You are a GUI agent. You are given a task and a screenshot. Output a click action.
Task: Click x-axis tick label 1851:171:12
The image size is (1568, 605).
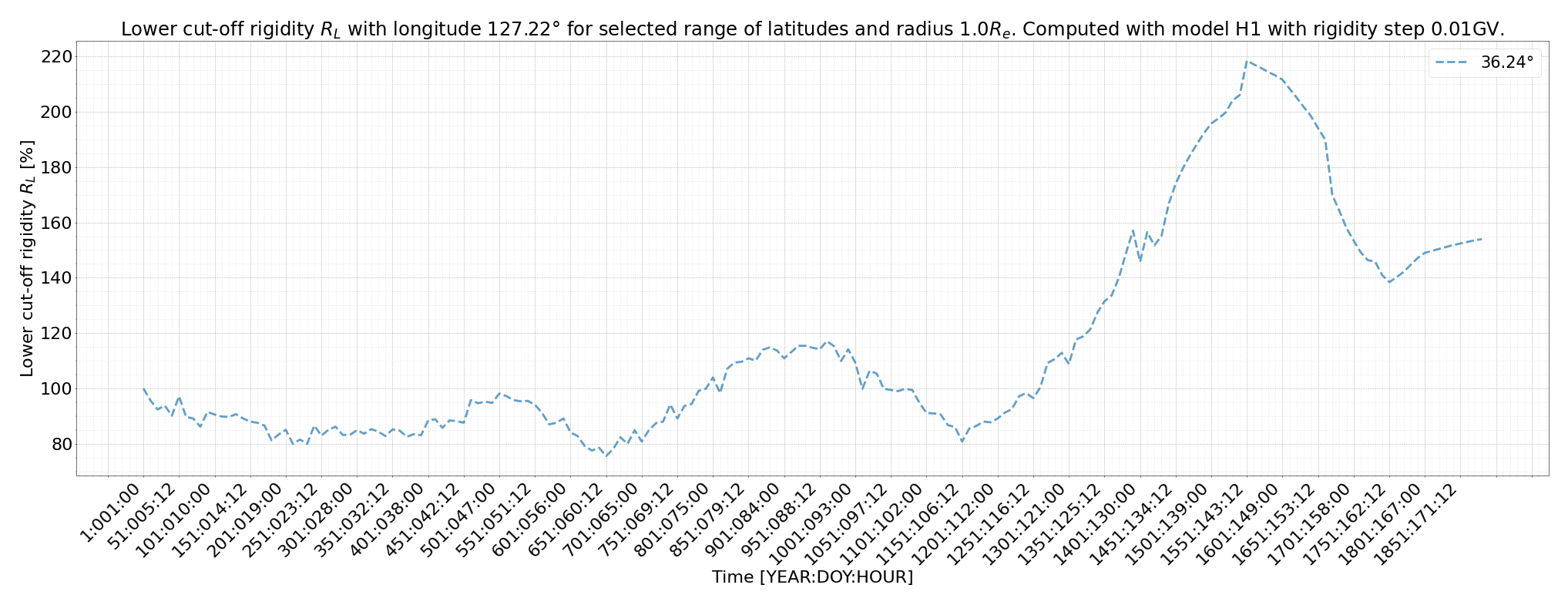pos(1415,524)
